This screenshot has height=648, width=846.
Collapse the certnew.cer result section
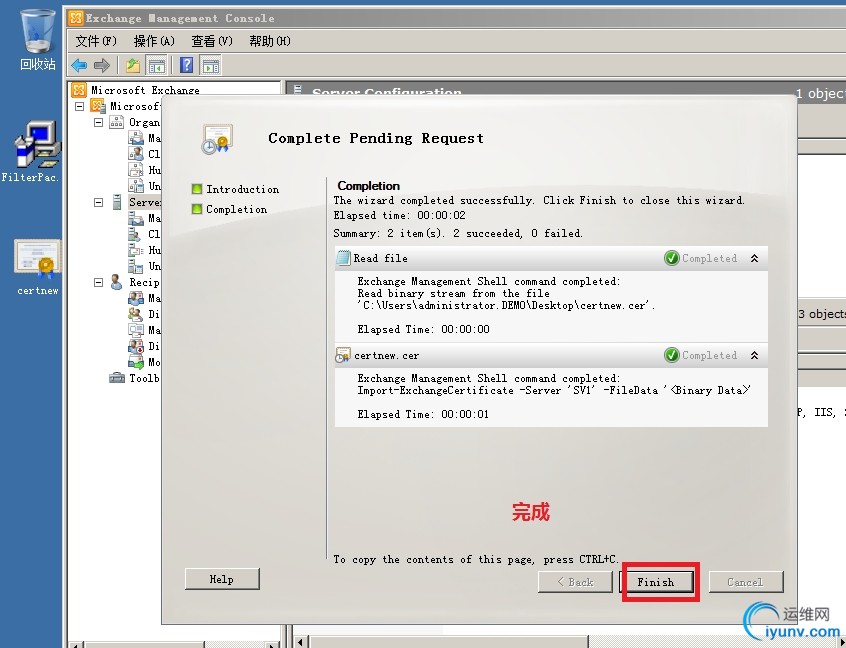tap(754, 356)
